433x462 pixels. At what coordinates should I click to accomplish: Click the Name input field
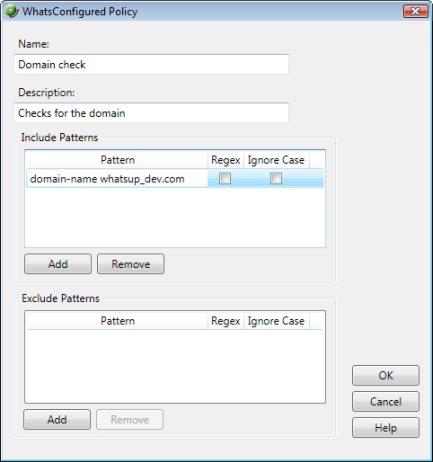[151, 64]
